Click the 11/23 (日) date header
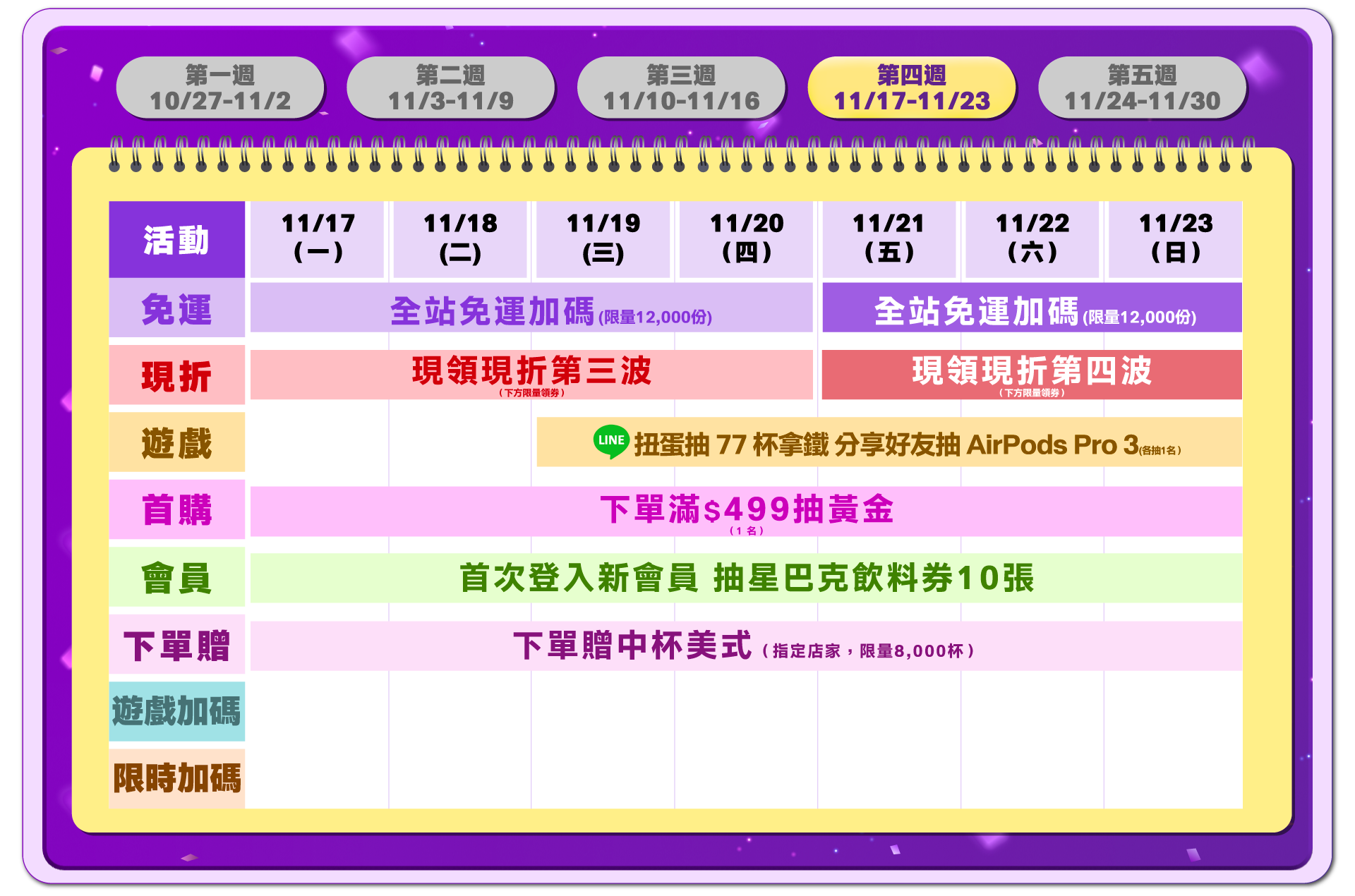 click(1175, 238)
